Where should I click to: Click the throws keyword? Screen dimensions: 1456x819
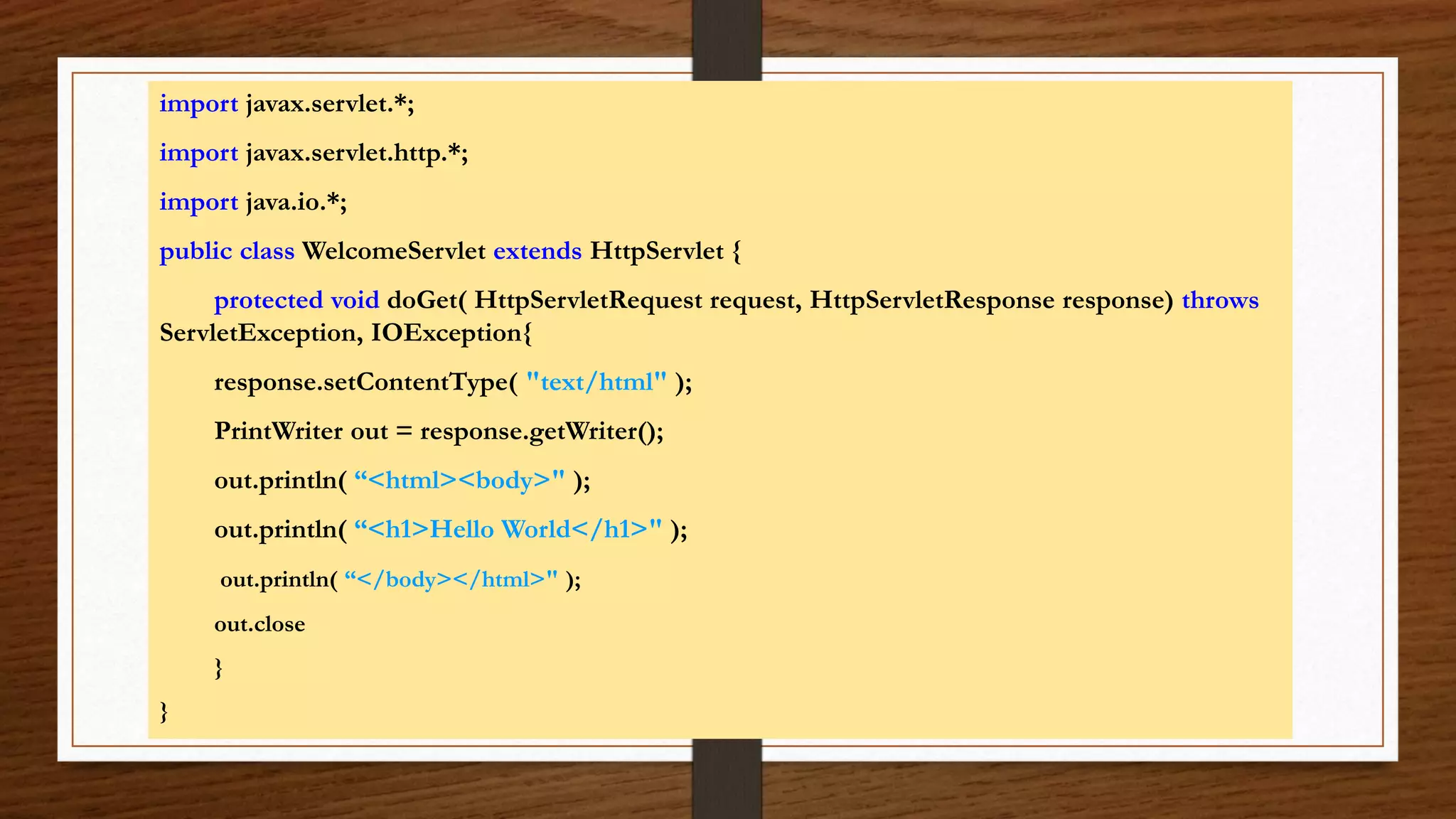1220,301
